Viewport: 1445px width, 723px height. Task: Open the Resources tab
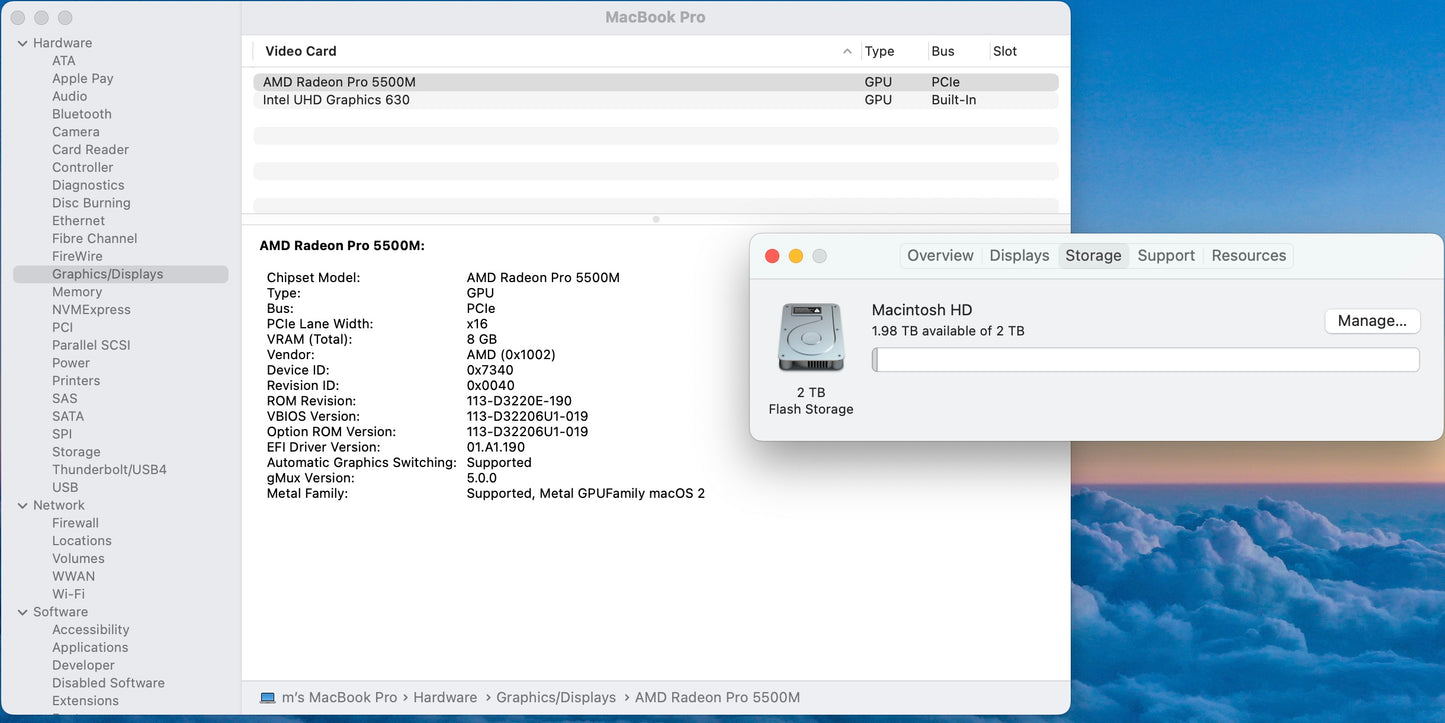click(1248, 255)
